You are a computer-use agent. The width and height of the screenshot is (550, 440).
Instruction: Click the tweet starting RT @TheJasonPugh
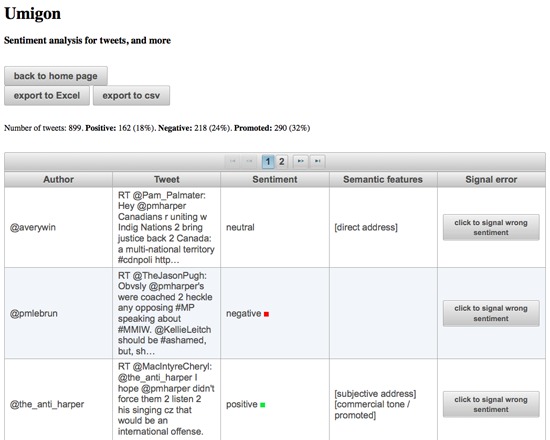coord(165,313)
